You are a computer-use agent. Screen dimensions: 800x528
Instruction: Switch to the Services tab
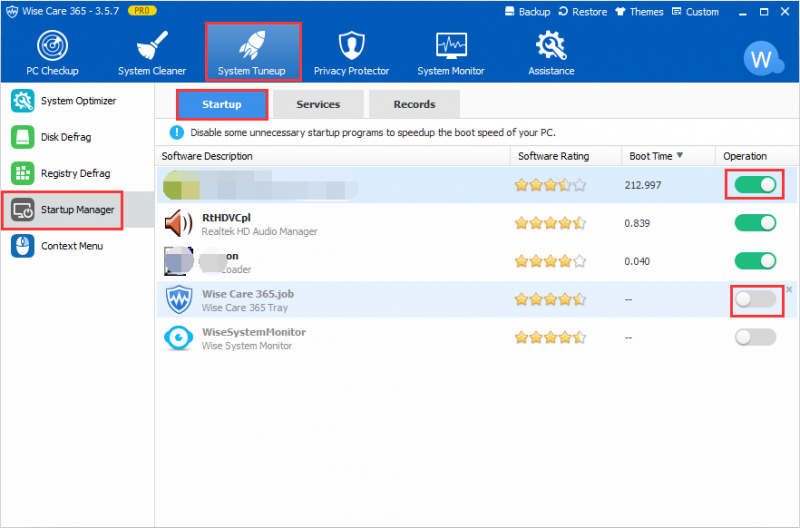pyautogui.click(x=318, y=104)
